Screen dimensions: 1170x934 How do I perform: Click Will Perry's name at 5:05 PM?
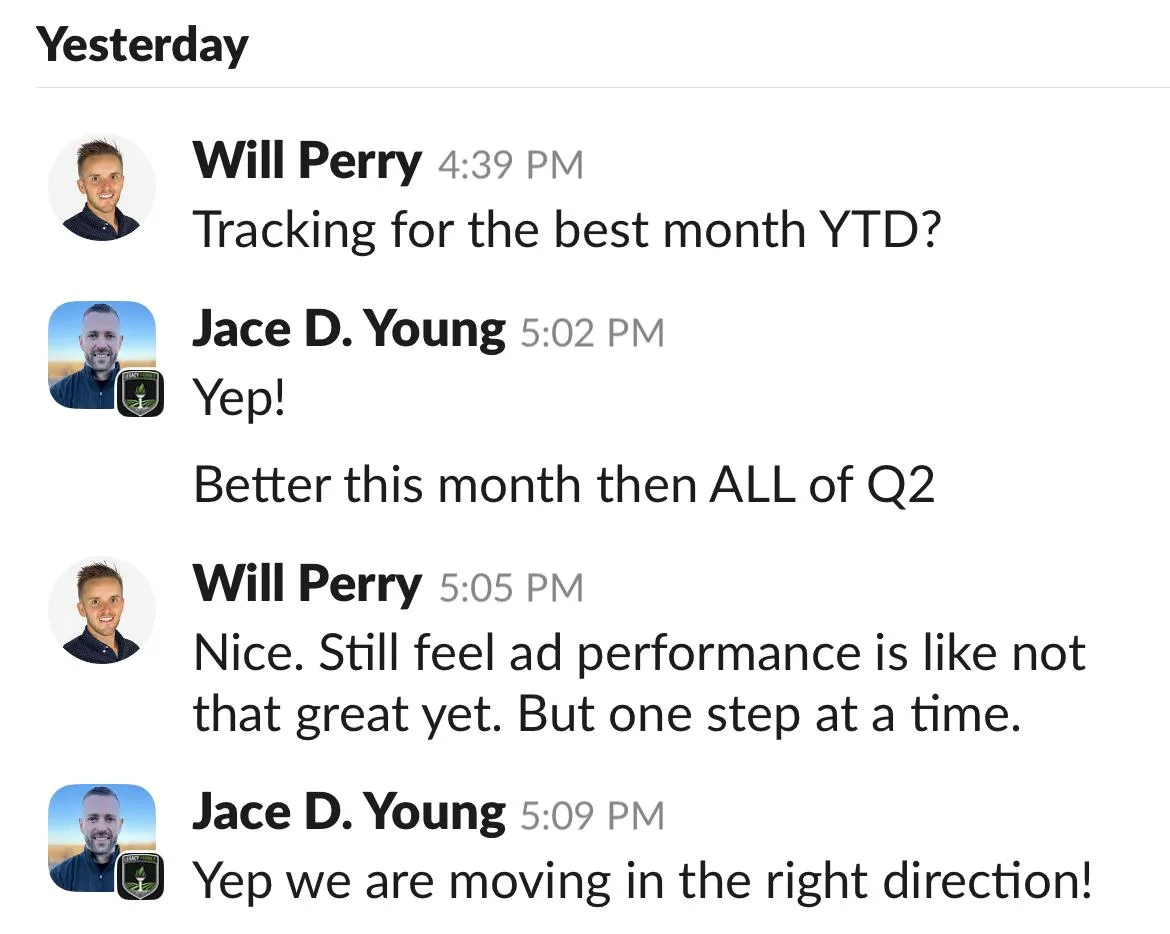pyautogui.click(x=307, y=584)
